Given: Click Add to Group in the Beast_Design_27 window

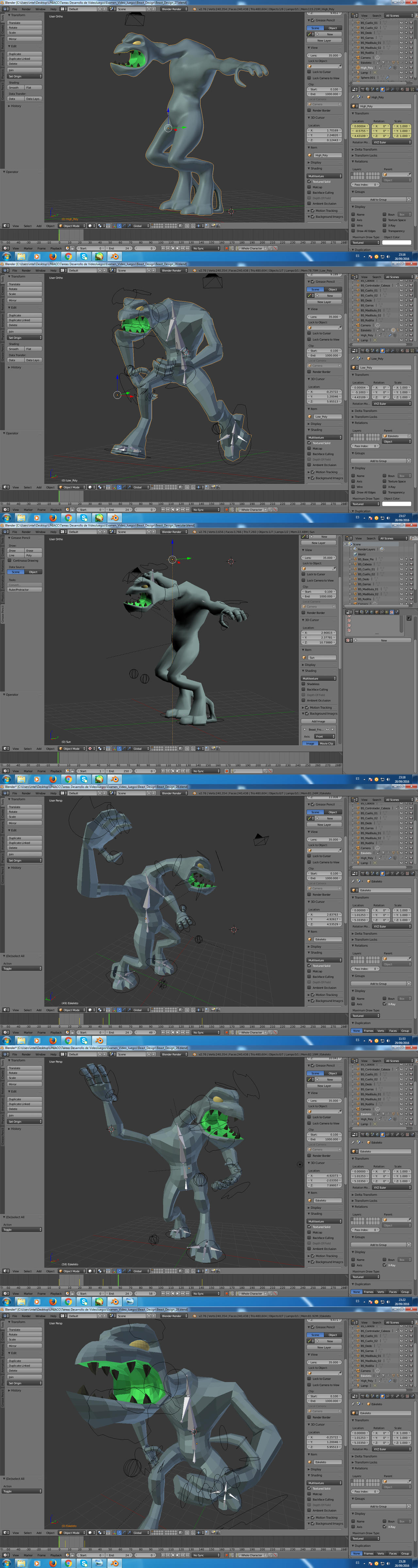Looking at the screenshot, I should 378,200.
